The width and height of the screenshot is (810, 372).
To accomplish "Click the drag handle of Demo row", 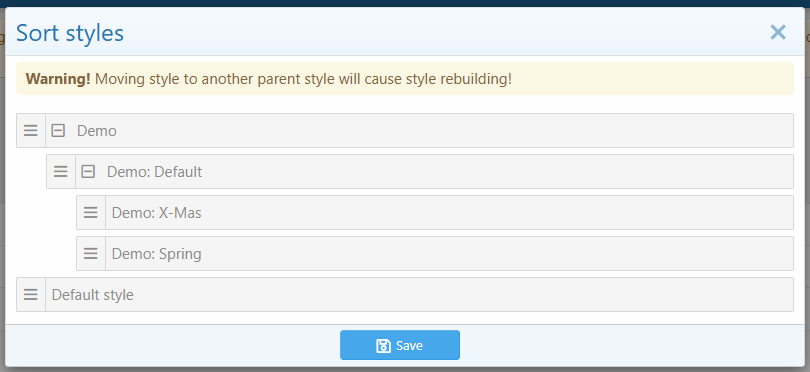I will tap(31, 131).
